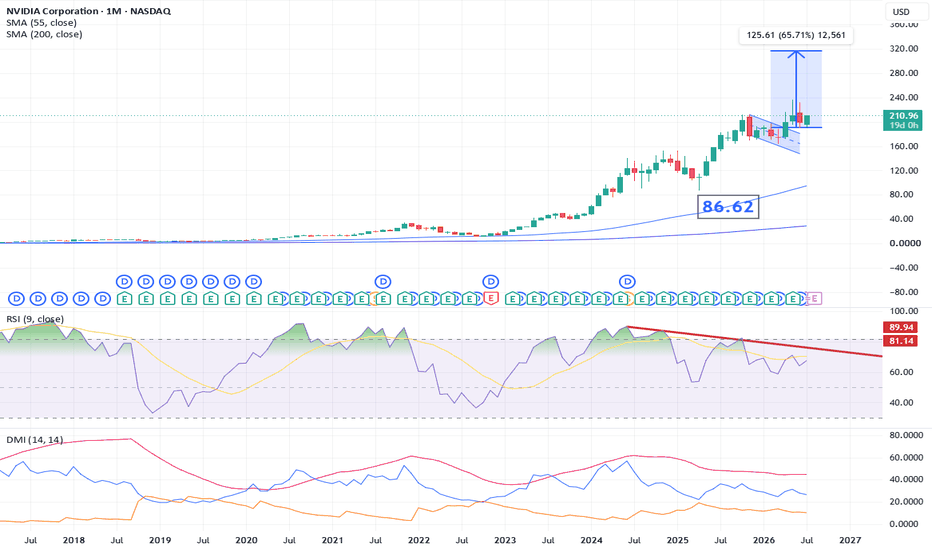This screenshot has height=550, width=932.
Task: Select the SMA (200, close) legend
Action: pyautogui.click(x=45, y=34)
